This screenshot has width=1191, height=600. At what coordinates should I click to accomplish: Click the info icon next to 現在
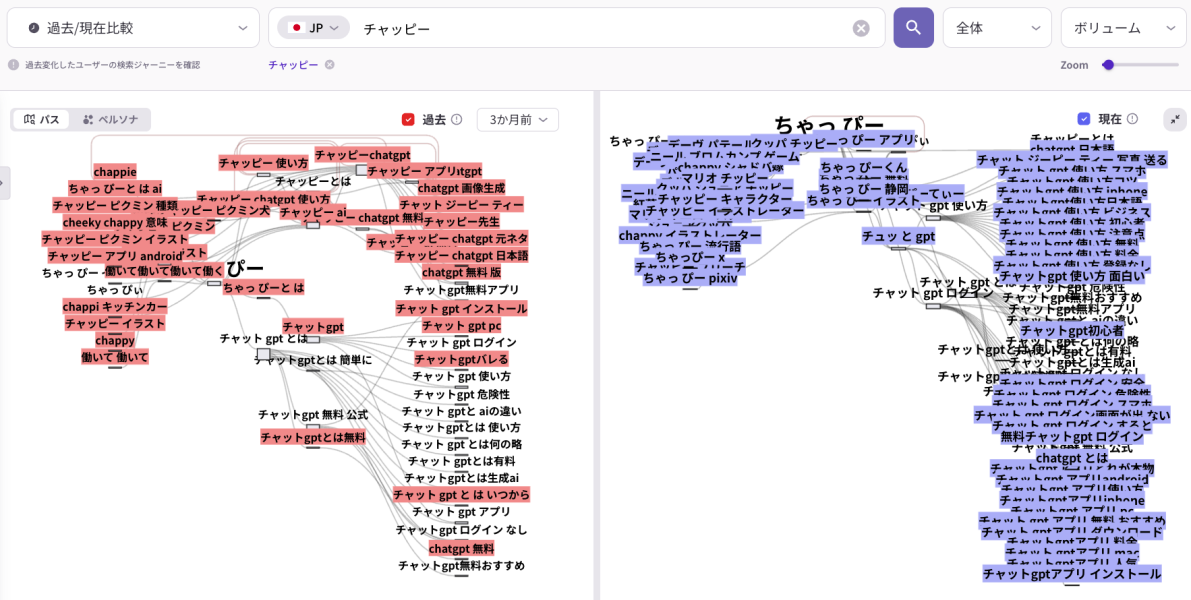1132,119
